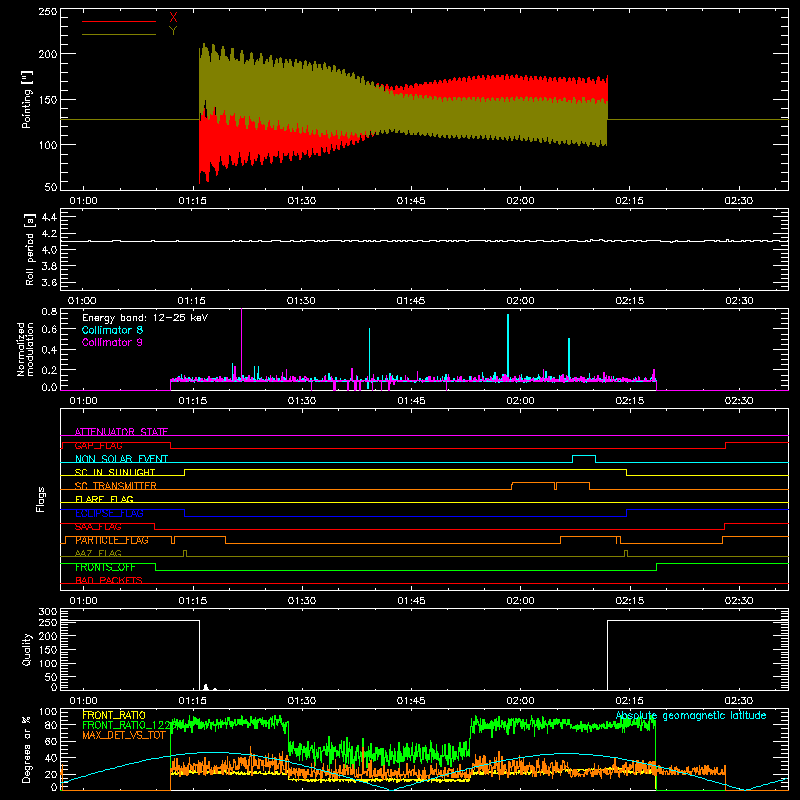The height and width of the screenshot is (800, 800).
Task: Click the dim olive flag label under PARTICLE_FLAG
Action: 98,553
